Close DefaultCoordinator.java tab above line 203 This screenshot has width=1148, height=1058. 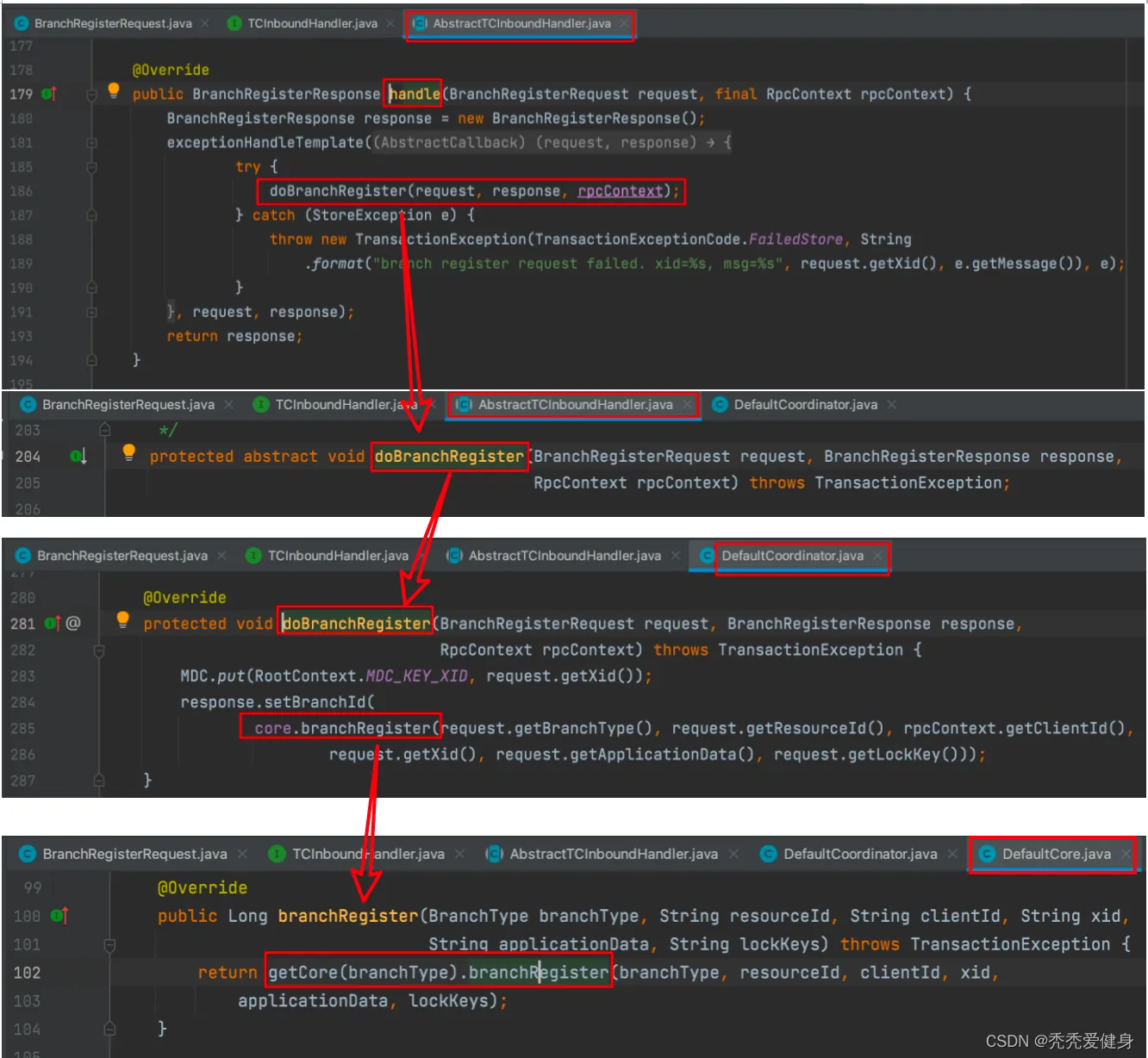(x=891, y=404)
